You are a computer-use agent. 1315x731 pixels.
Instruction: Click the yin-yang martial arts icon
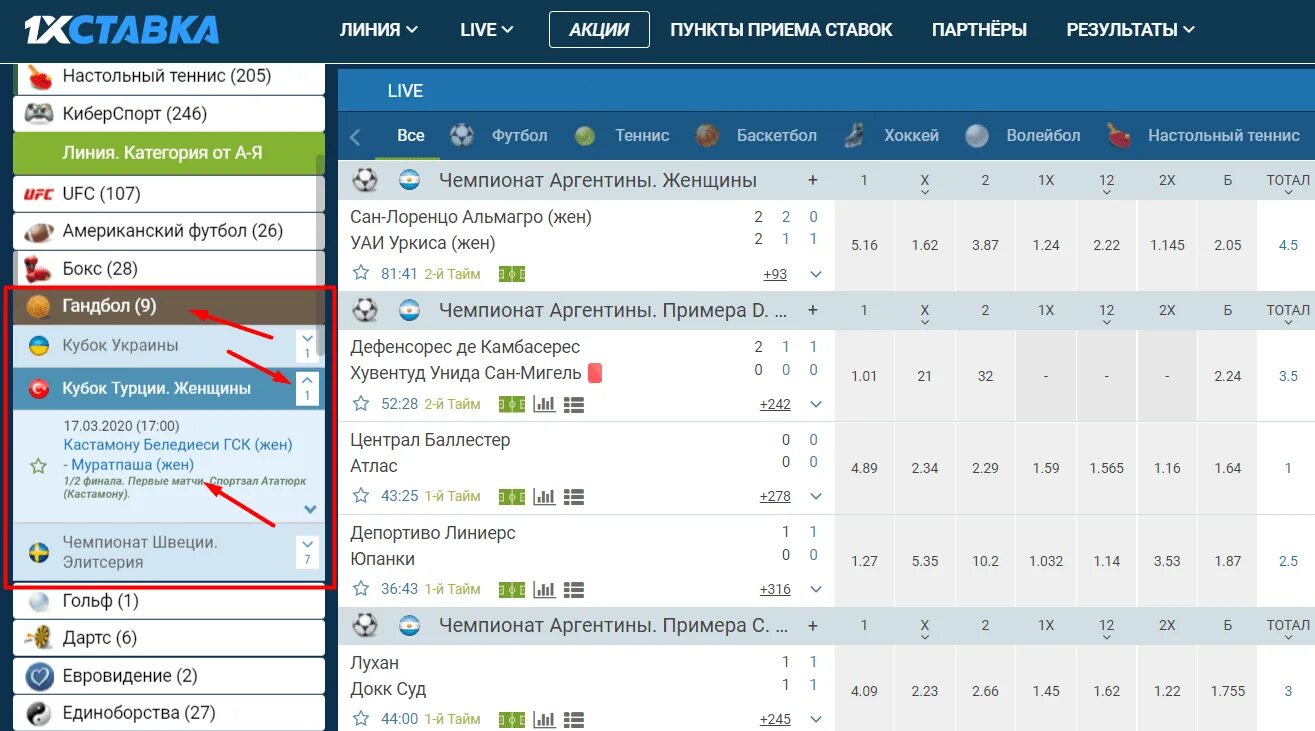tap(39, 714)
